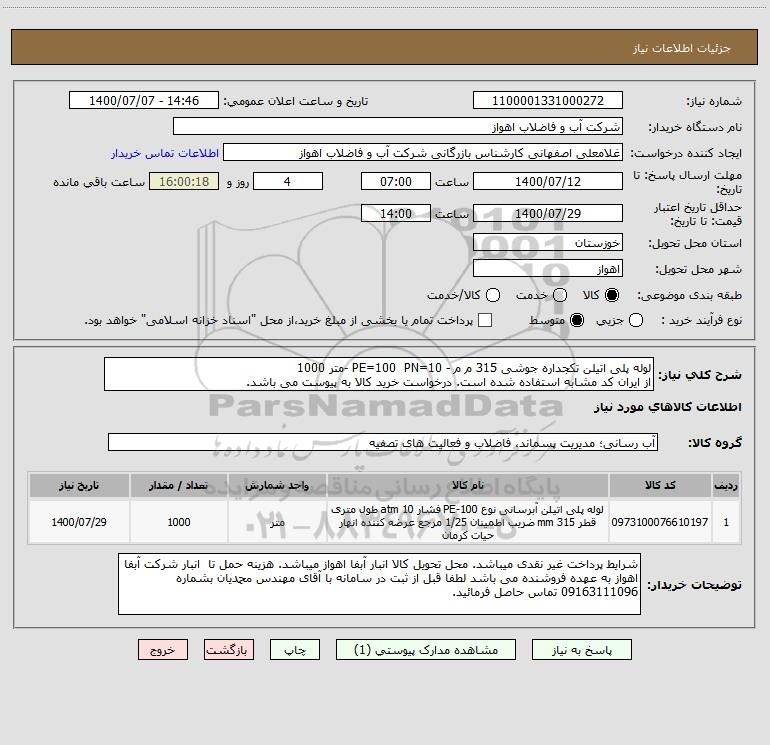Click buyer organization name field

[398, 127]
